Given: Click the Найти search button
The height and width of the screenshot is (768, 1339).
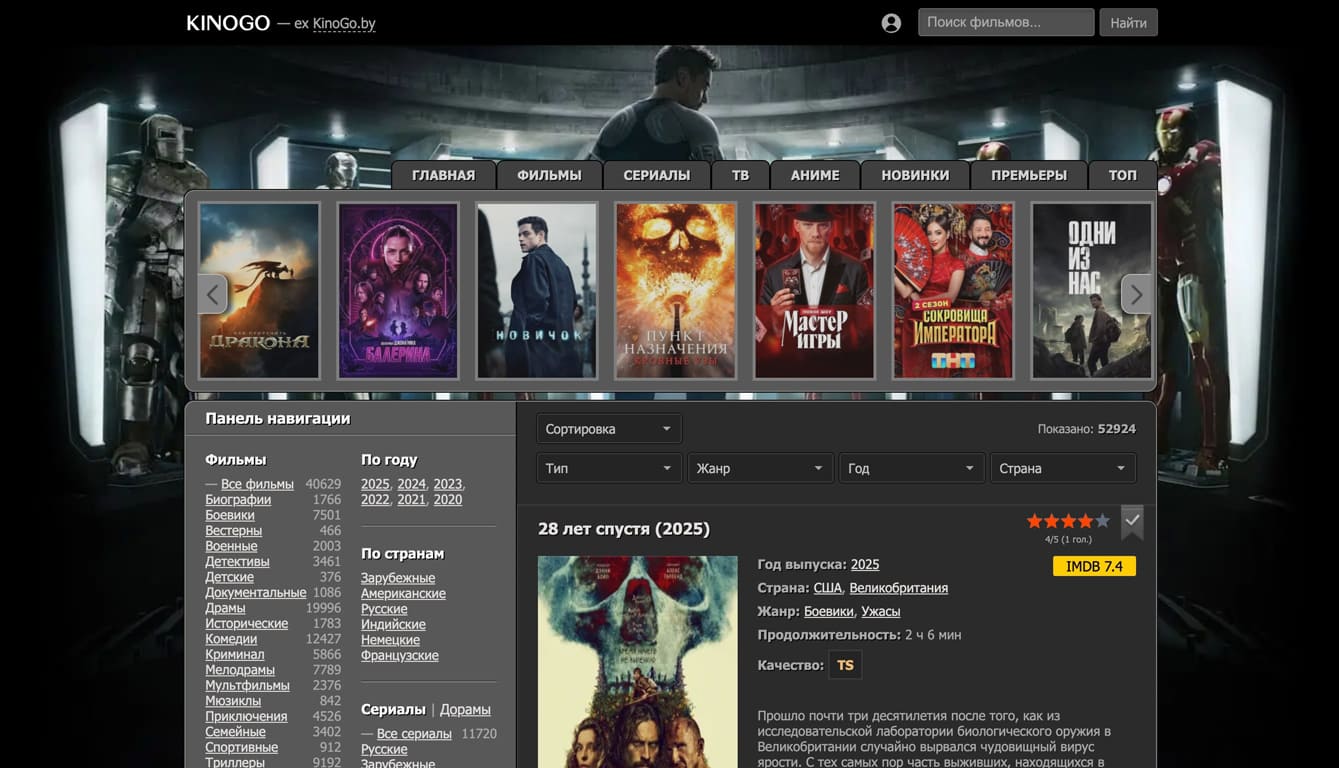Looking at the screenshot, I should click(x=1128, y=22).
